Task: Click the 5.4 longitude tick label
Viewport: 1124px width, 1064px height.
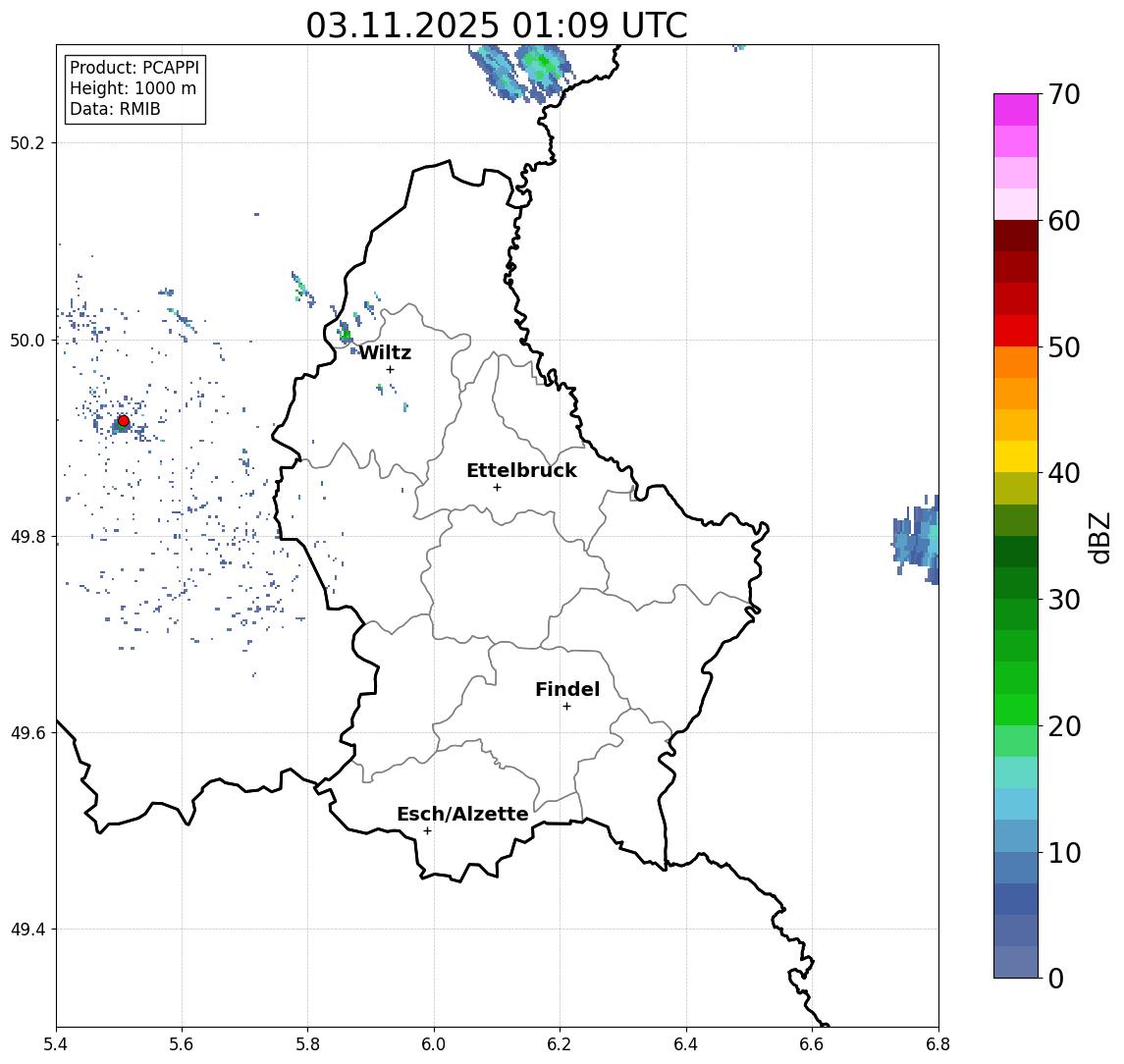Action: click(x=56, y=1044)
